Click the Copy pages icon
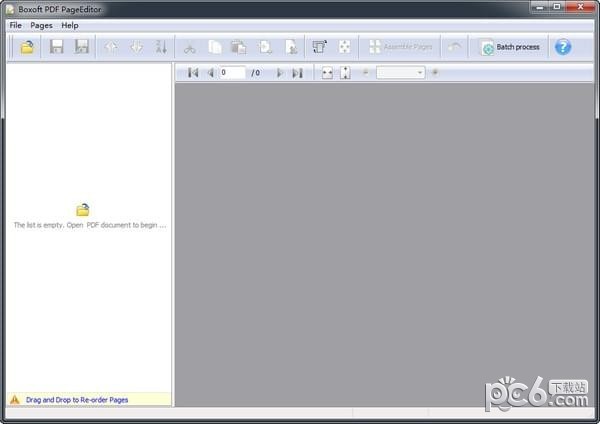The height and width of the screenshot is (424, 600). (215, 47)
